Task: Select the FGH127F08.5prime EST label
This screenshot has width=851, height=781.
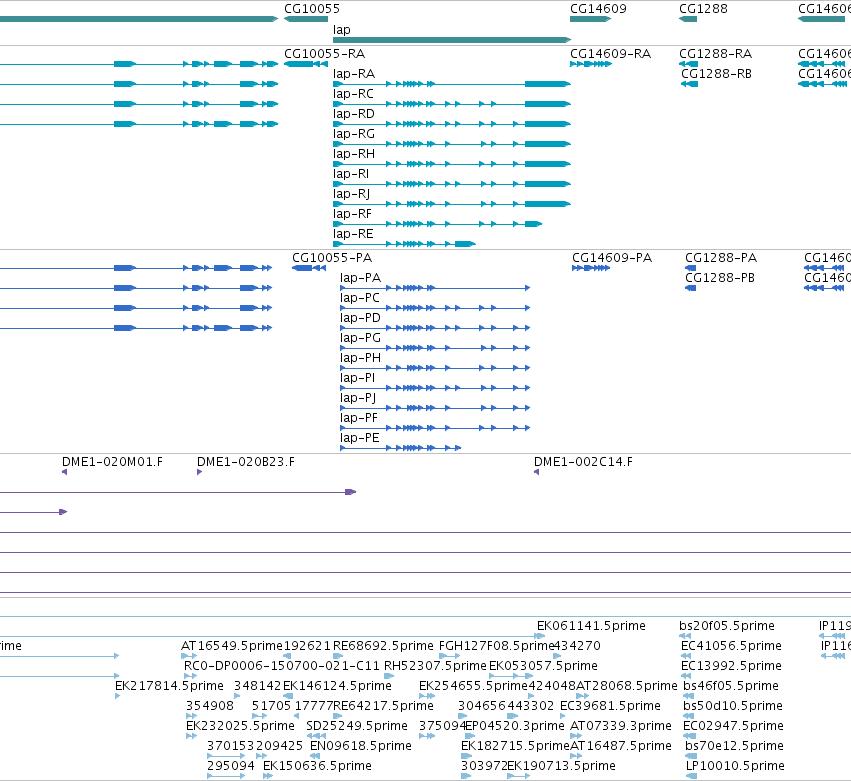Action: tap(496, 646)
